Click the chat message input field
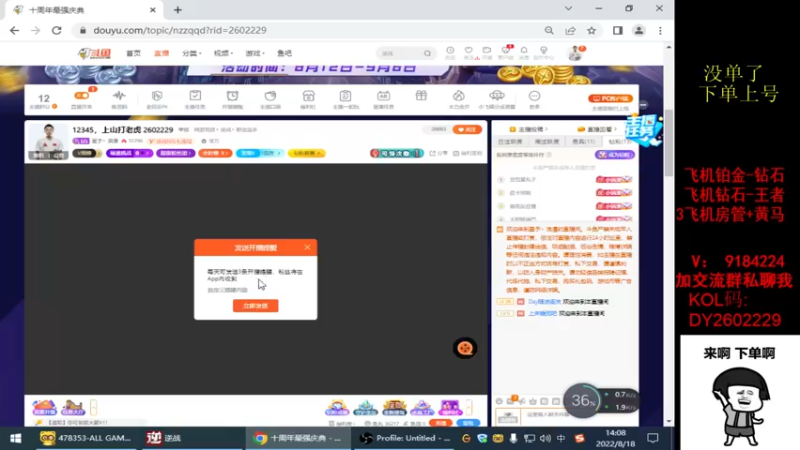Screen dimensions: 800x450 548,415
